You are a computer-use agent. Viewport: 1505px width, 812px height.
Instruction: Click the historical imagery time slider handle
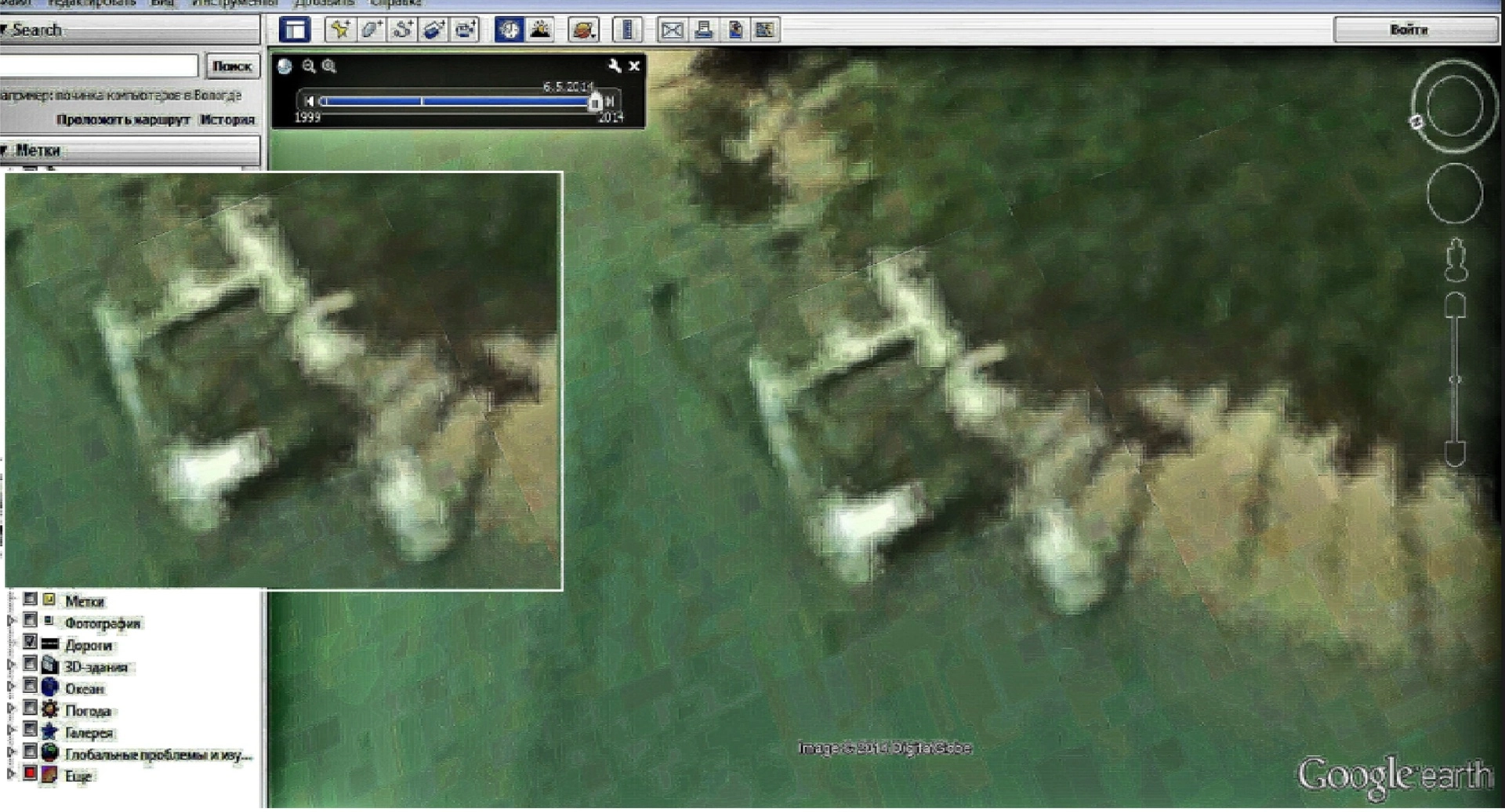coord(595,102)
